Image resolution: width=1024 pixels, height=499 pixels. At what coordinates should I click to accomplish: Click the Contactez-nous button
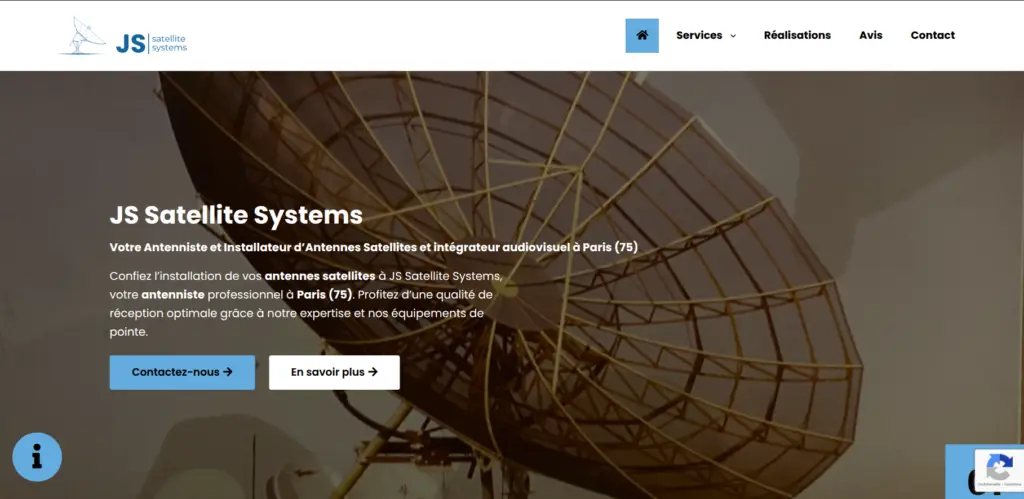(182, 372)
